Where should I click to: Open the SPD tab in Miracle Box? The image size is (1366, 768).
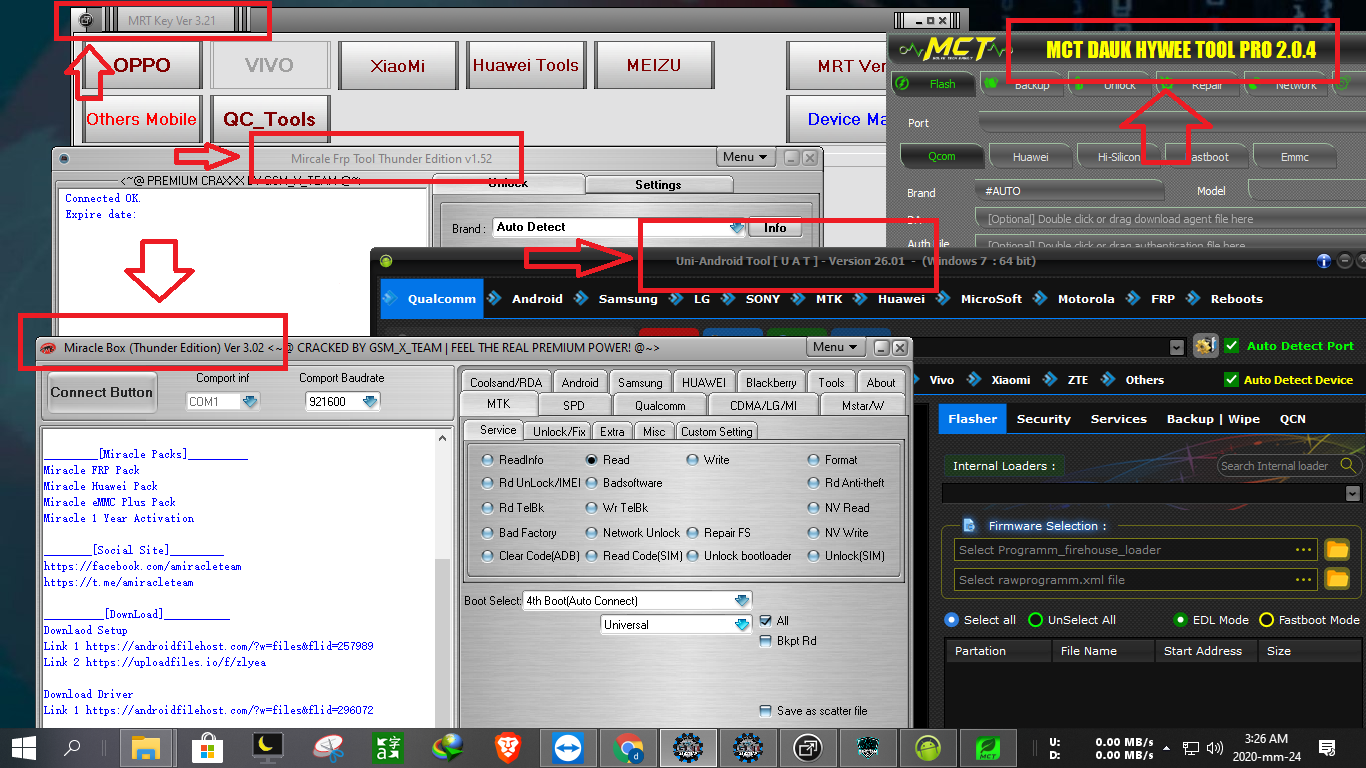click(574, 405)
